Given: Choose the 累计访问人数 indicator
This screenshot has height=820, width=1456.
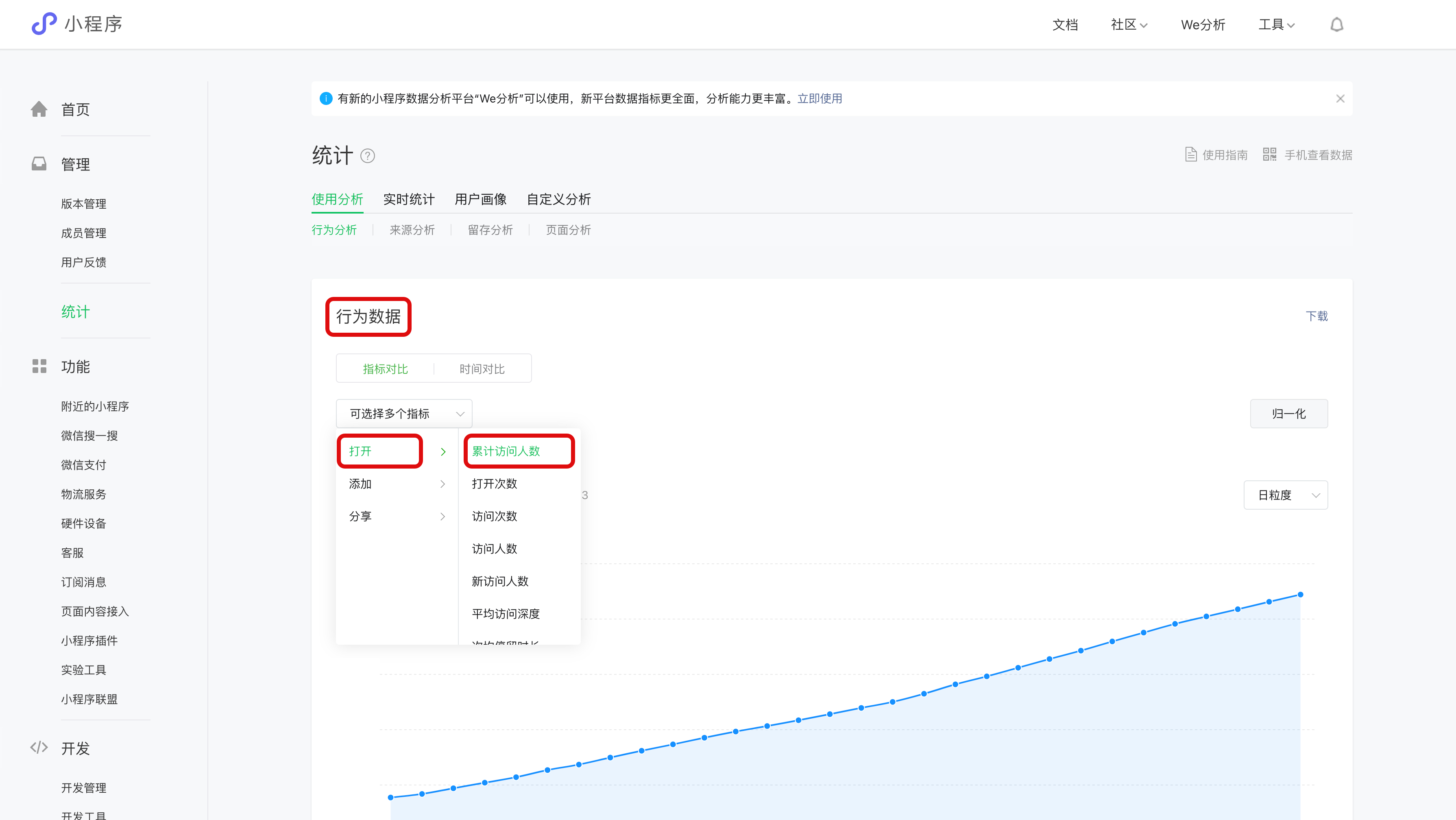Looking at the screenshot, I should tap(506, 451).
